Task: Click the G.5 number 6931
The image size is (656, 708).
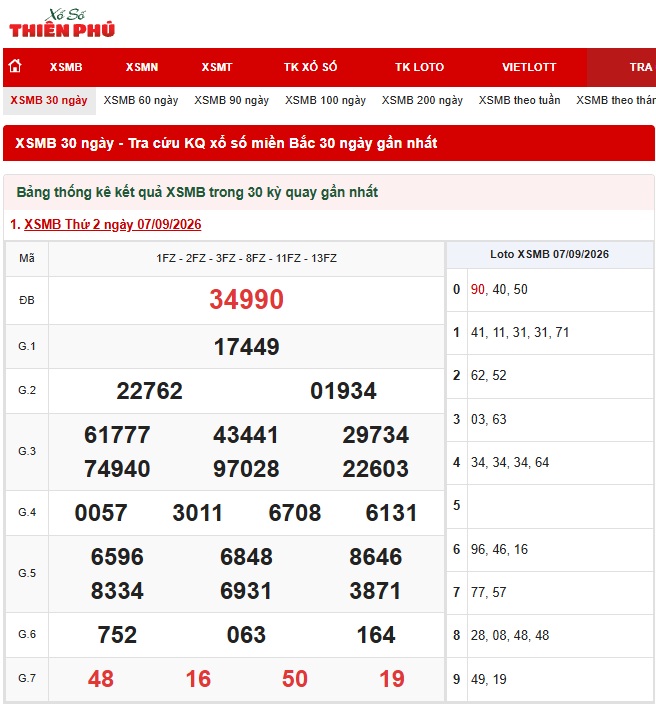Action: tap(246, 591)
